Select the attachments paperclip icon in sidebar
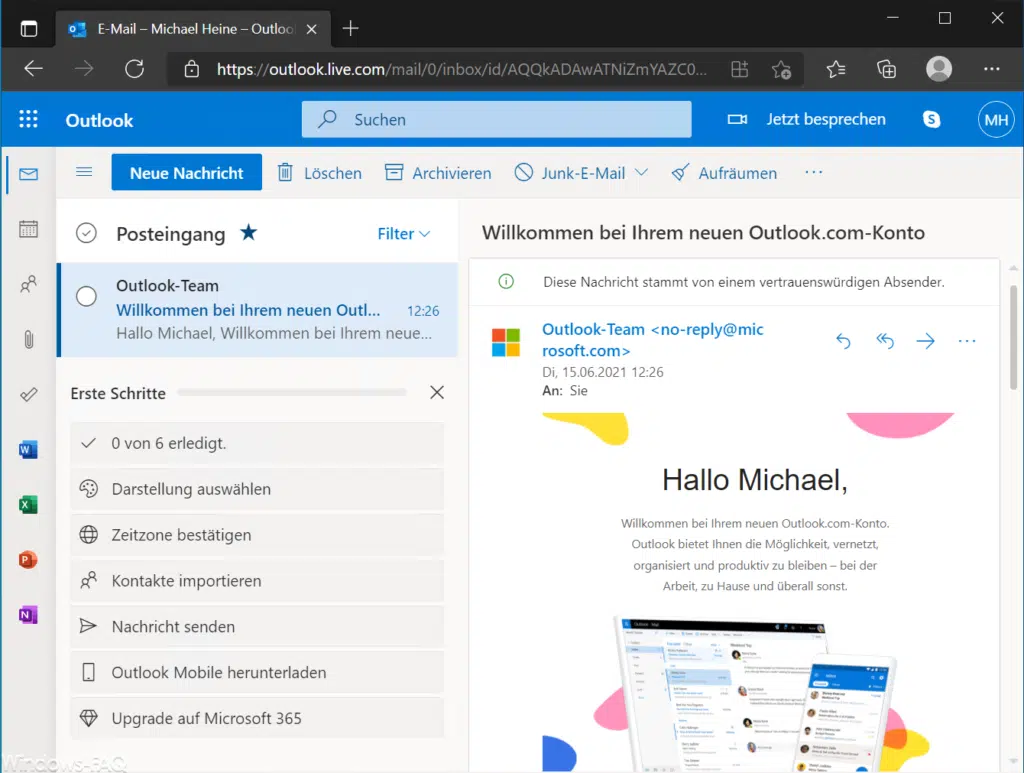1024x773 pixels. point(27,340)
